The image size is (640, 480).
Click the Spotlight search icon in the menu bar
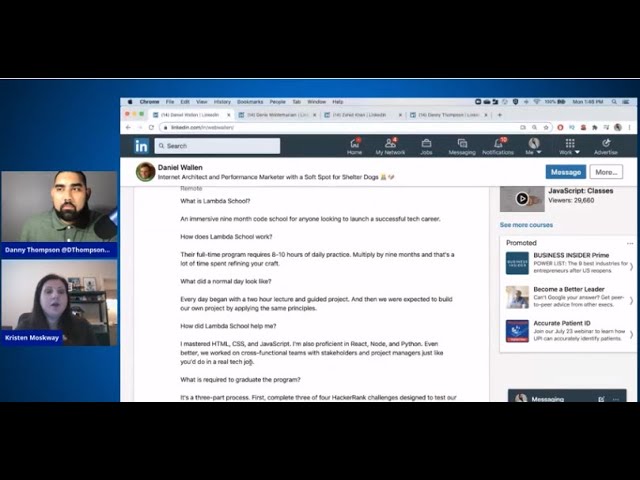614,102
